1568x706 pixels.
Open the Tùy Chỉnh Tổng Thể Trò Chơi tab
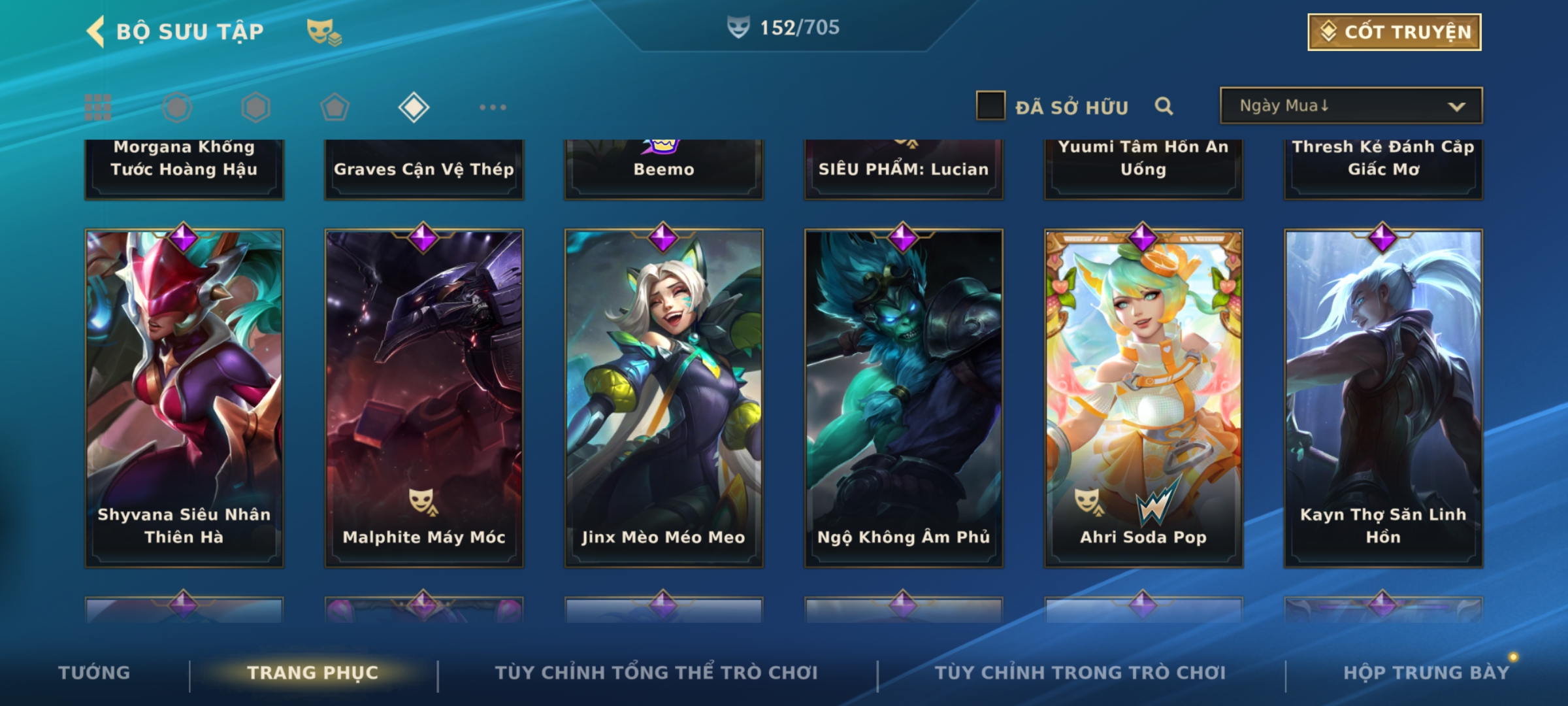657,673
